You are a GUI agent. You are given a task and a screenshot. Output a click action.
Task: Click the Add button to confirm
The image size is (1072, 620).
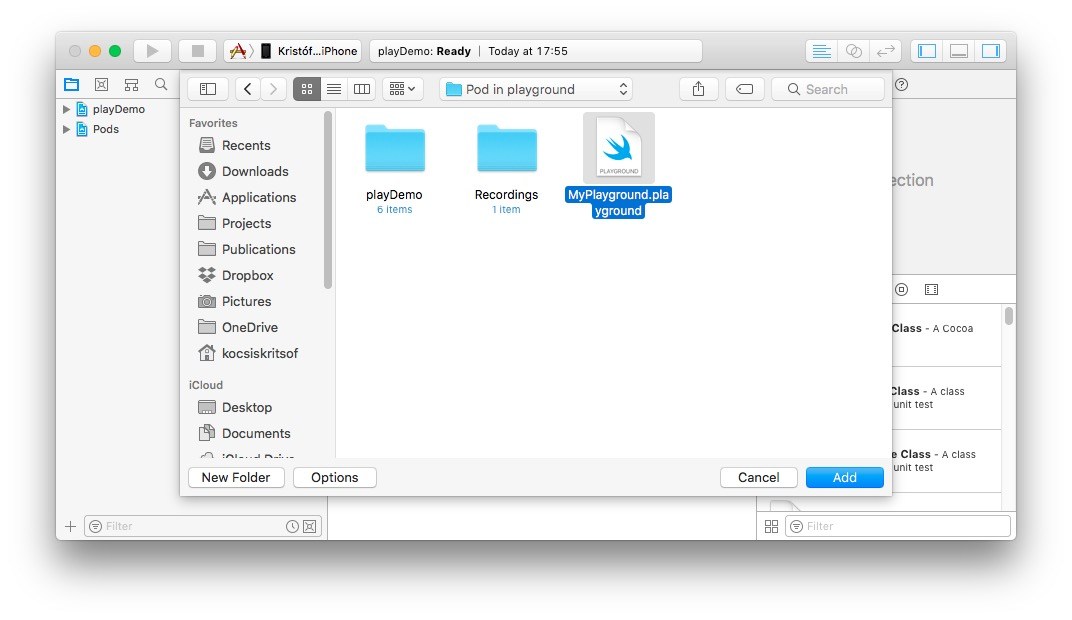[x=844, y=477]
